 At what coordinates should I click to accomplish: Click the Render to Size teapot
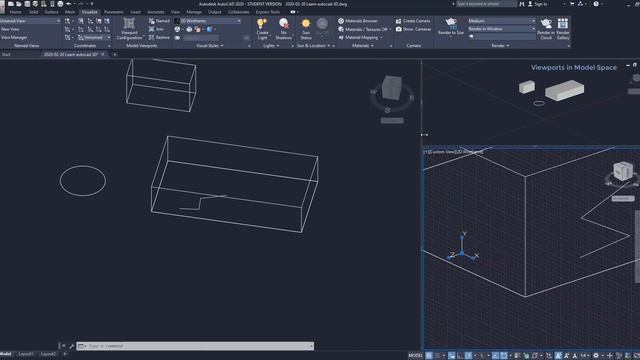[x=451, y=22]
